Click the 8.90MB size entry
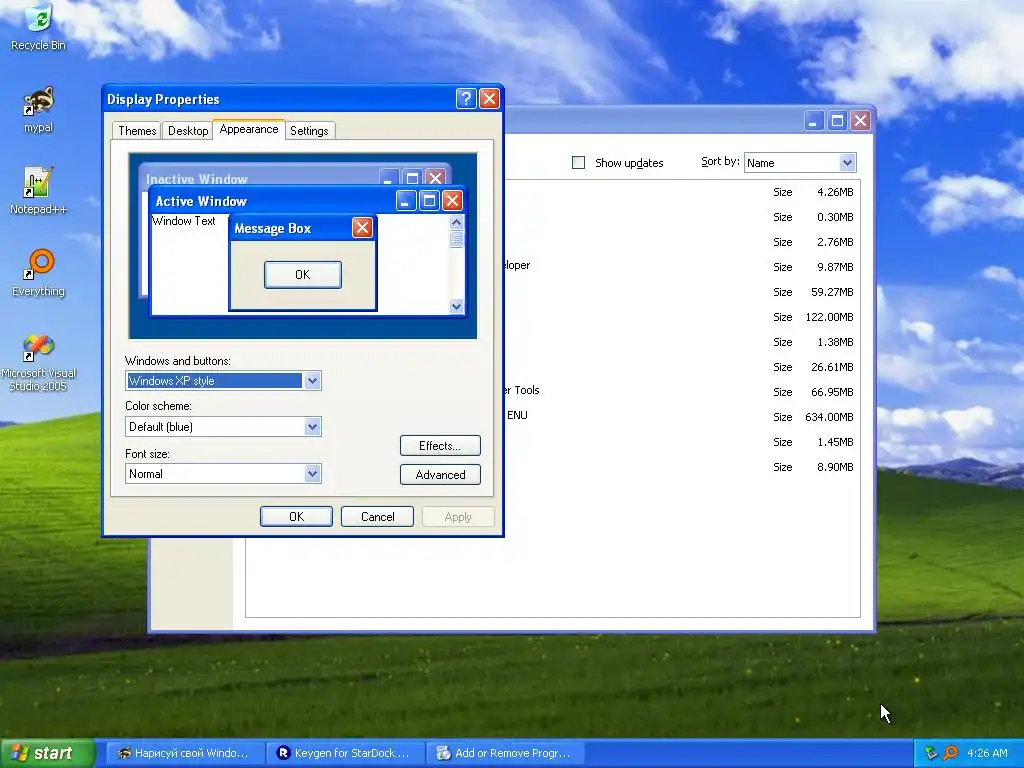This screenshot has width=1024, height=768. click(x=835, y=467)
